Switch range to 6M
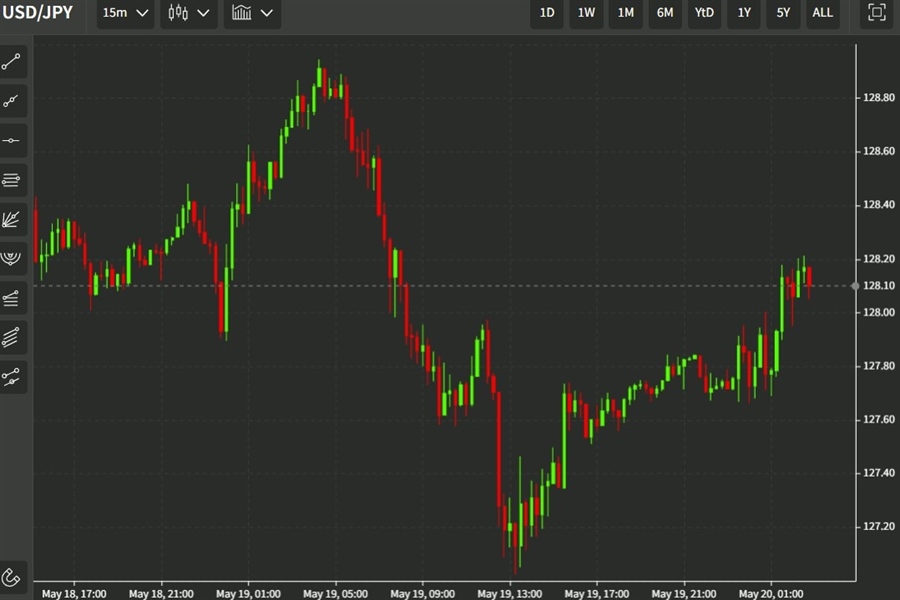Image resolution: width=900 pixels, height=600 pixels. [665, 13]
